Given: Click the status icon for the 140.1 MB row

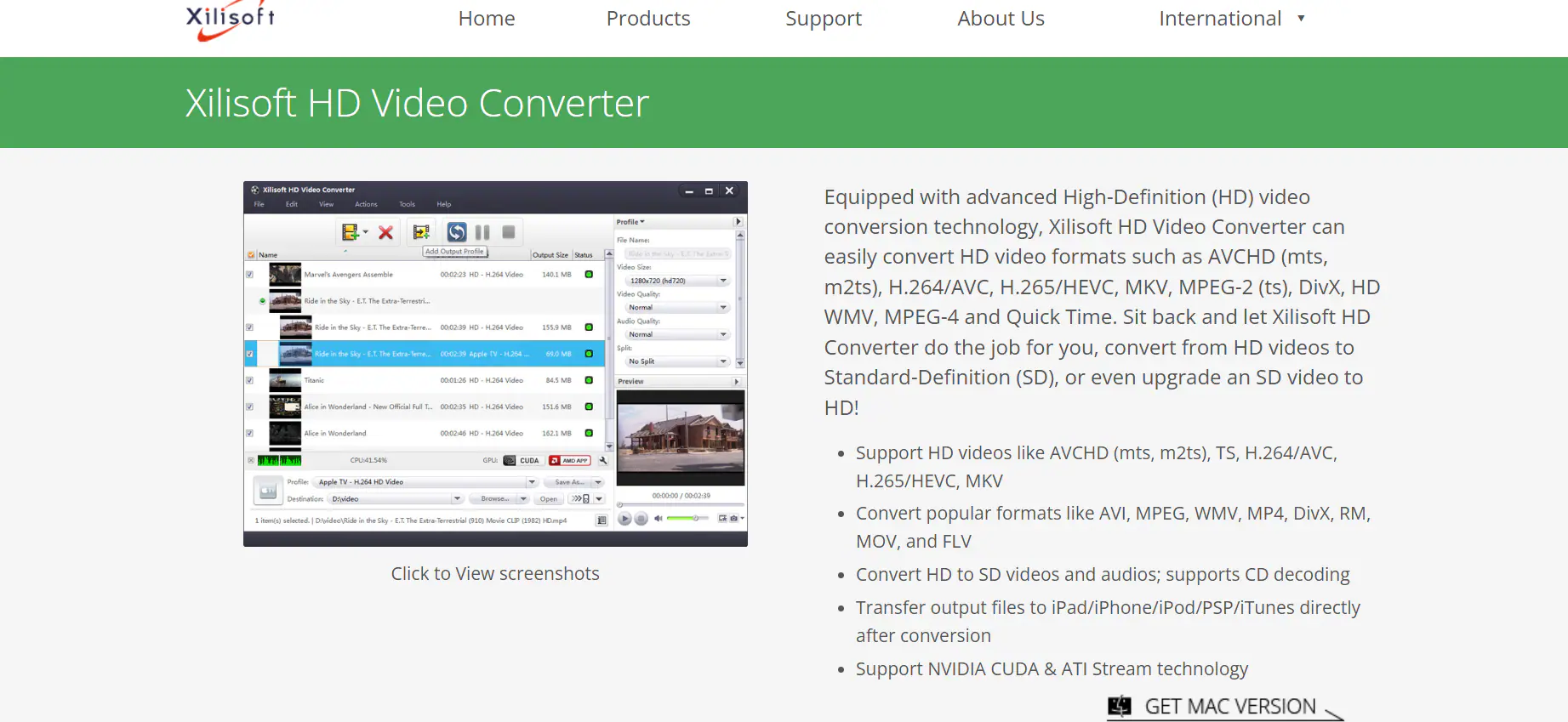Looking at the screenshot, I should pos(589,275).
